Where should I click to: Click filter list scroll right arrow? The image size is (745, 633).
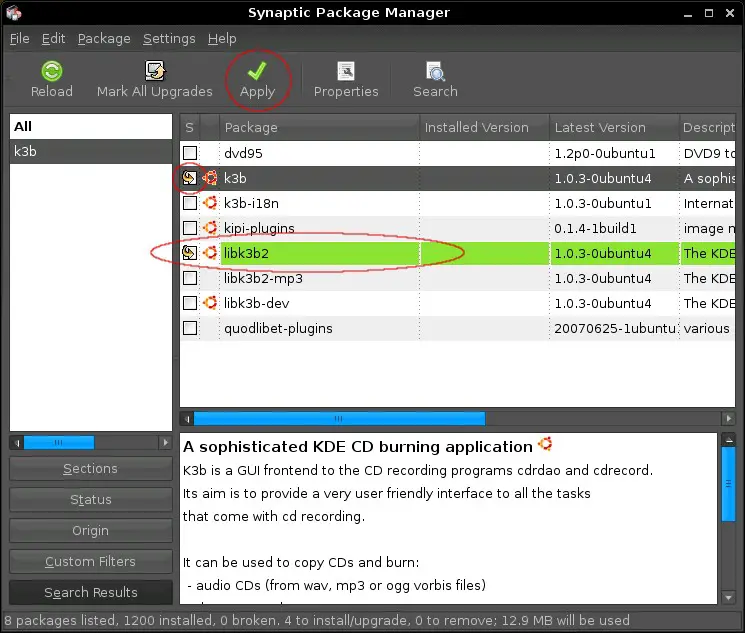point(165,443)
